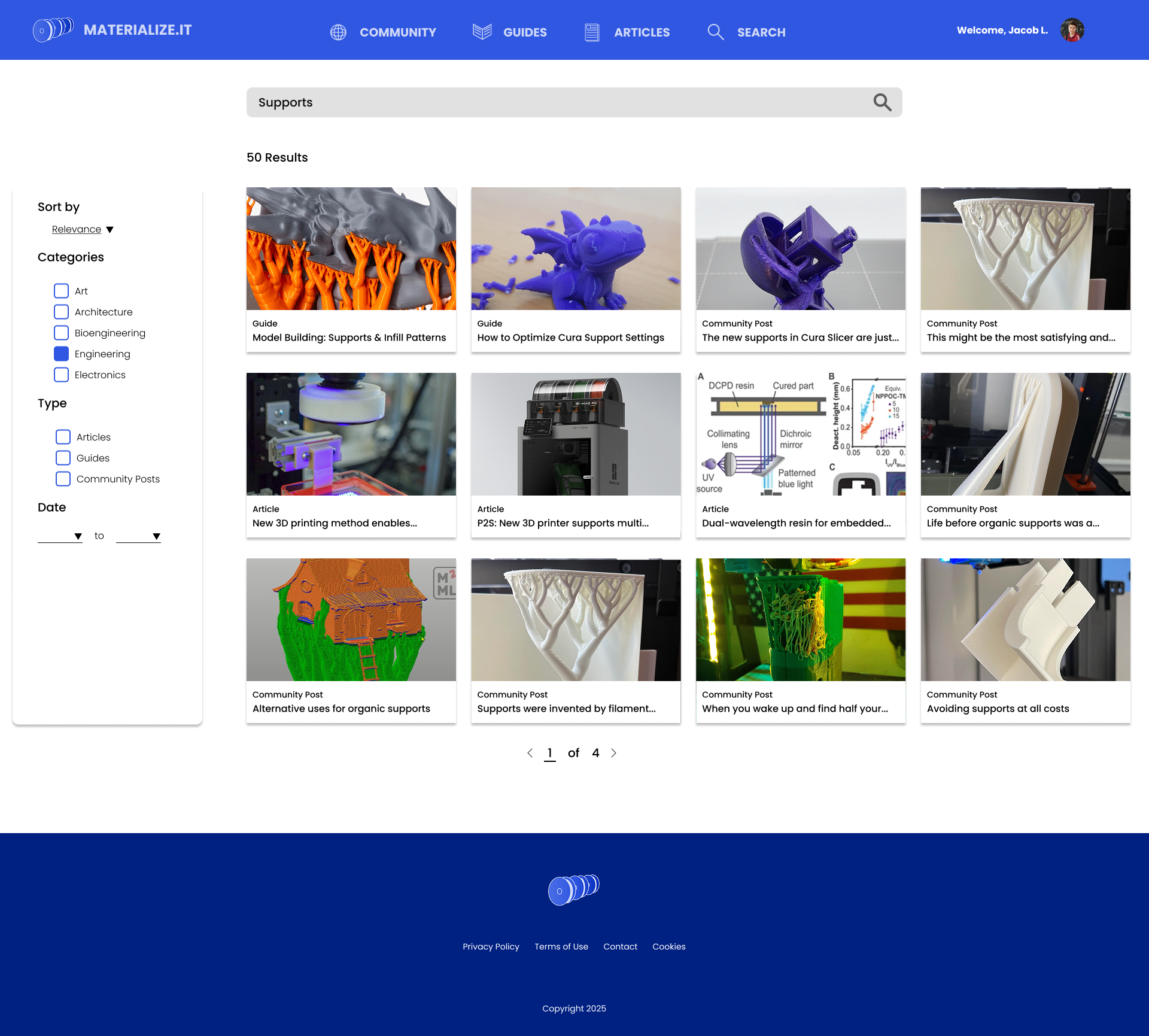Open the Cura Support Settings guide thumbnail
1149x1036 pixels.
576,249
